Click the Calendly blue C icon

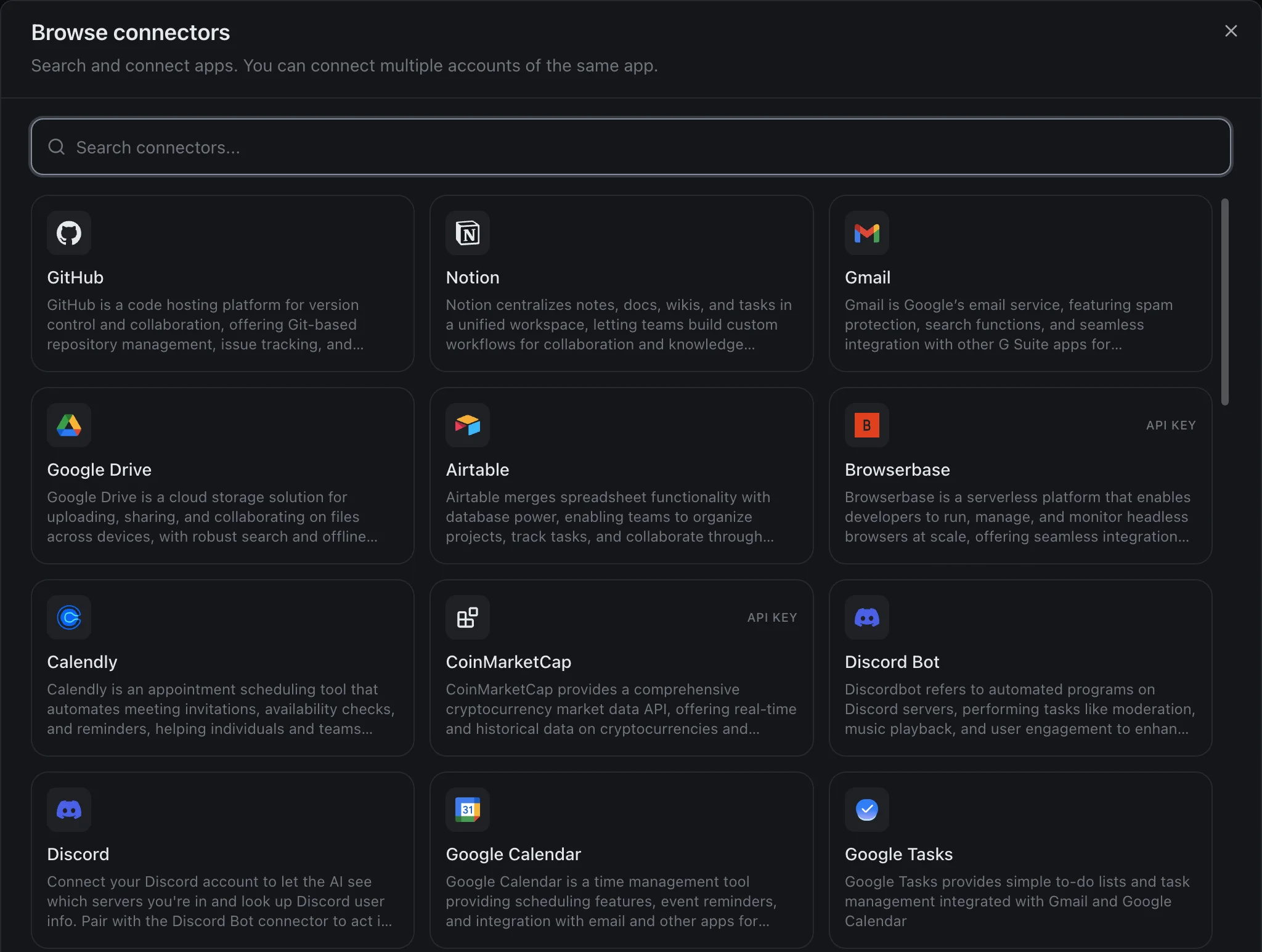click(69, 617)
